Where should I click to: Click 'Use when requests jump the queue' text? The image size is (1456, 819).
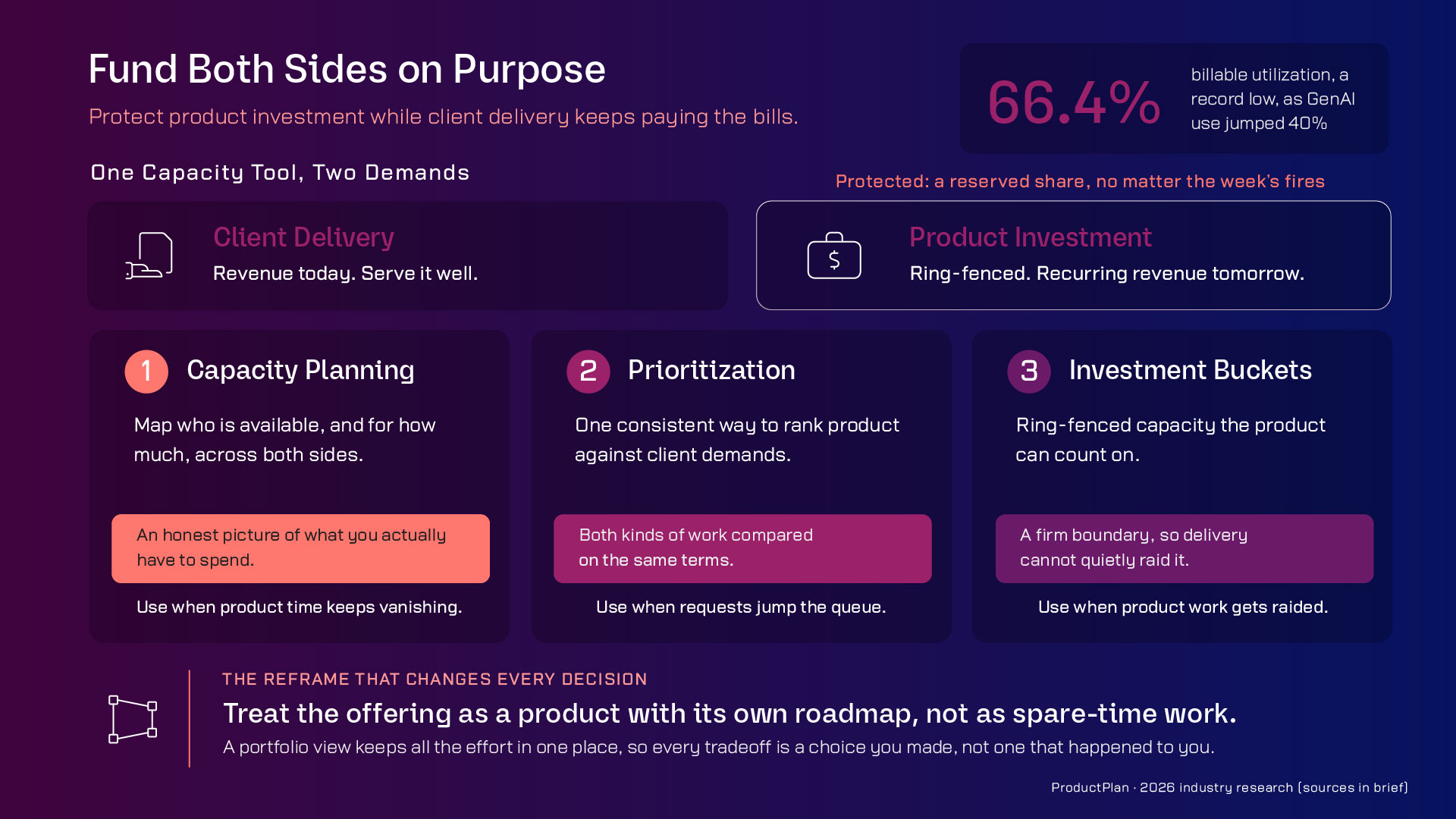coord(741,607)
